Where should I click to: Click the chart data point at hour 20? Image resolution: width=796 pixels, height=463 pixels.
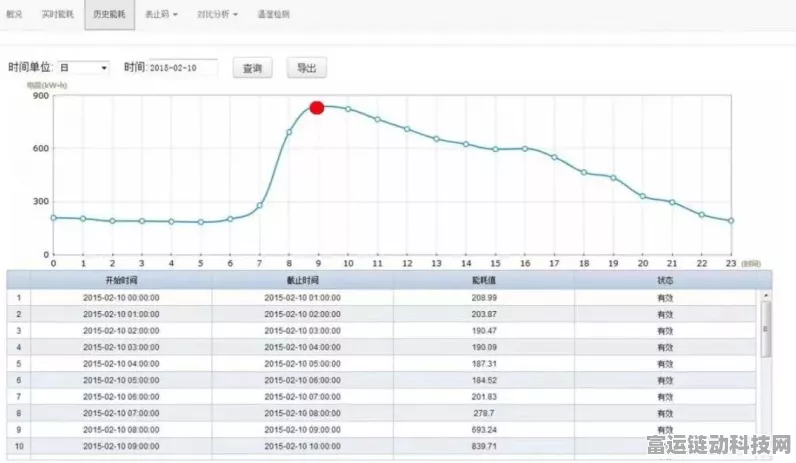[643, 196]
